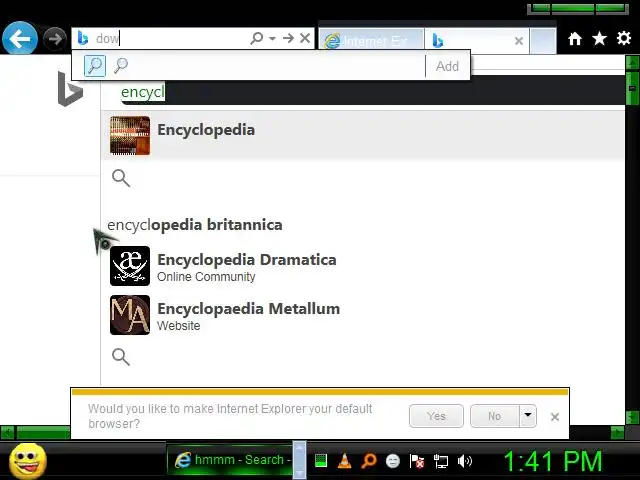Click the horizontal scrollbar right arrow

coord(617,432)
